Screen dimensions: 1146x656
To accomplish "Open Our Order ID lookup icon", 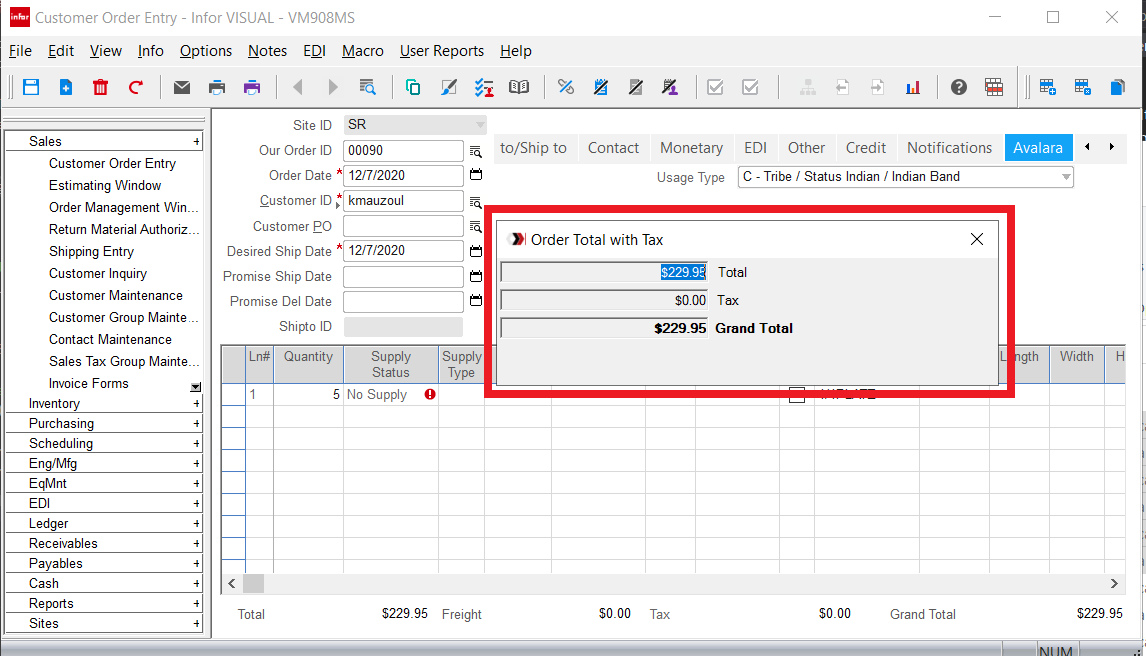I will pyautogui.click(x=476, y=151).
